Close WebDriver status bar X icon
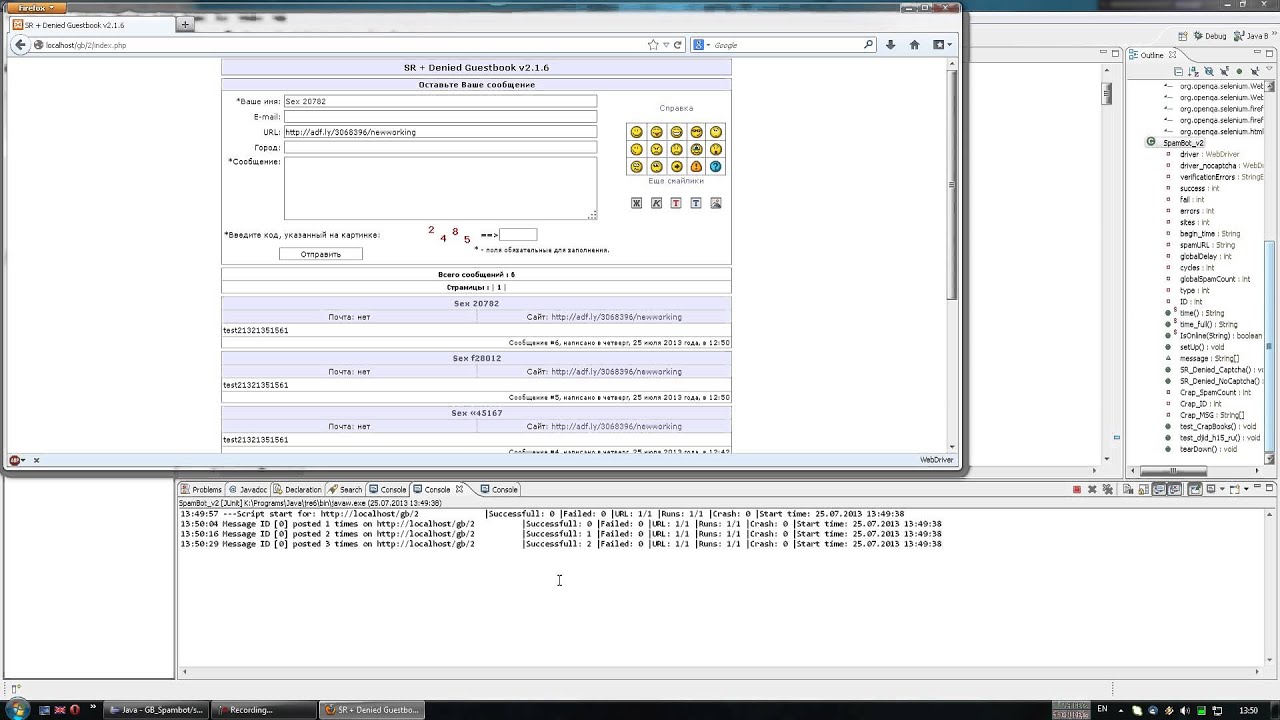This screenshot has width=1280, height=720. coord(36,460)
